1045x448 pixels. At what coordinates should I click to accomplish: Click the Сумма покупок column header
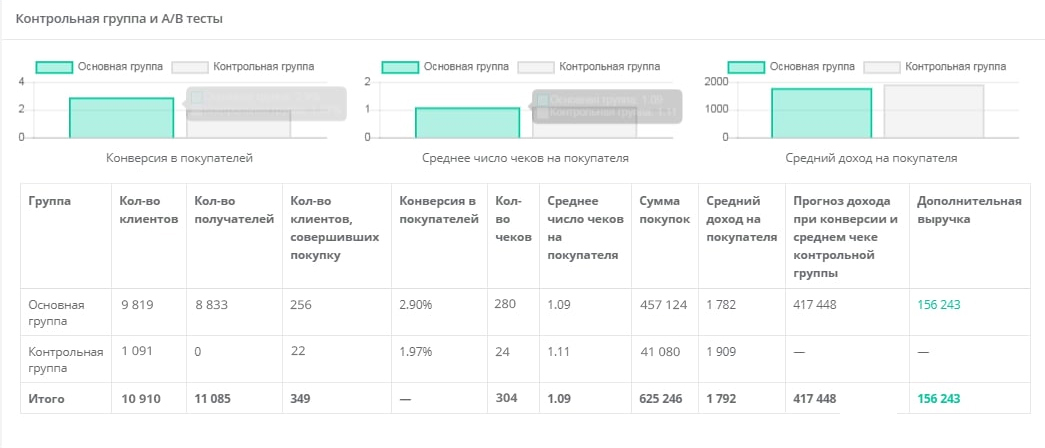(x=664, y=210)
